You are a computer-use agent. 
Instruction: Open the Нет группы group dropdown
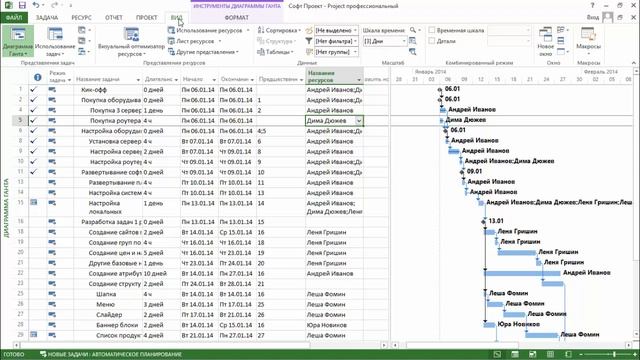click(356, 52)
